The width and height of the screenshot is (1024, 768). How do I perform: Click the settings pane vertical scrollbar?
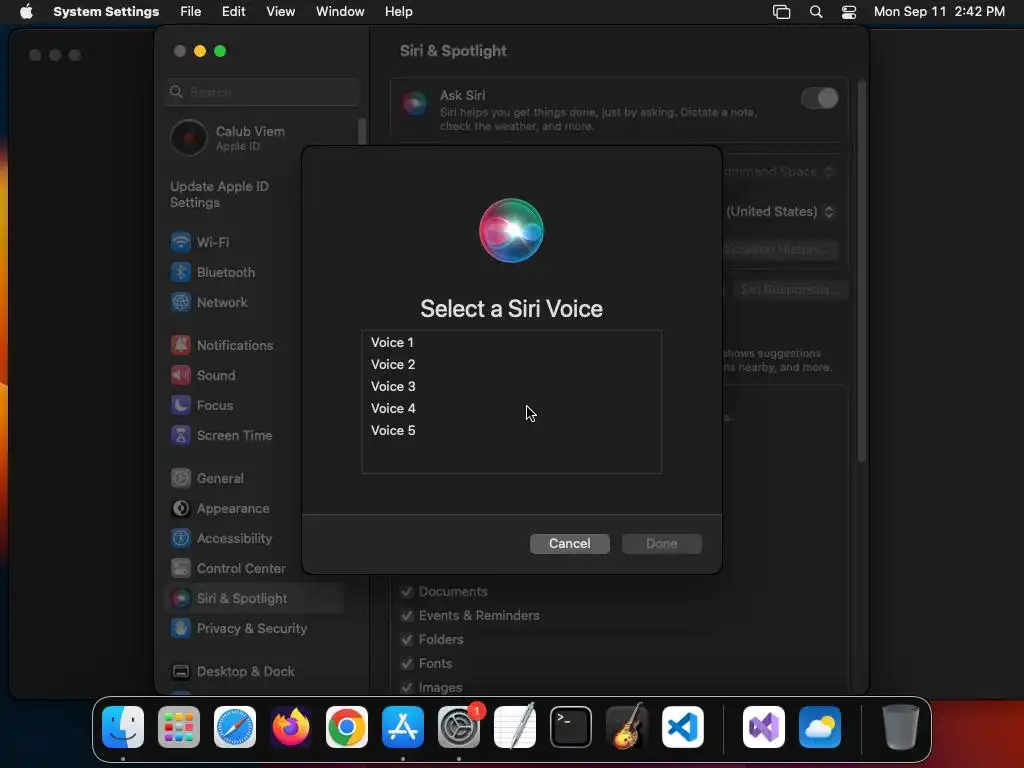[861, 271]
